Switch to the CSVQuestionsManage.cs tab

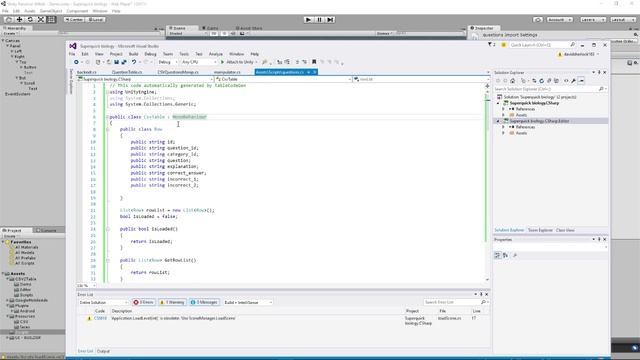click(x=178, y=72)
